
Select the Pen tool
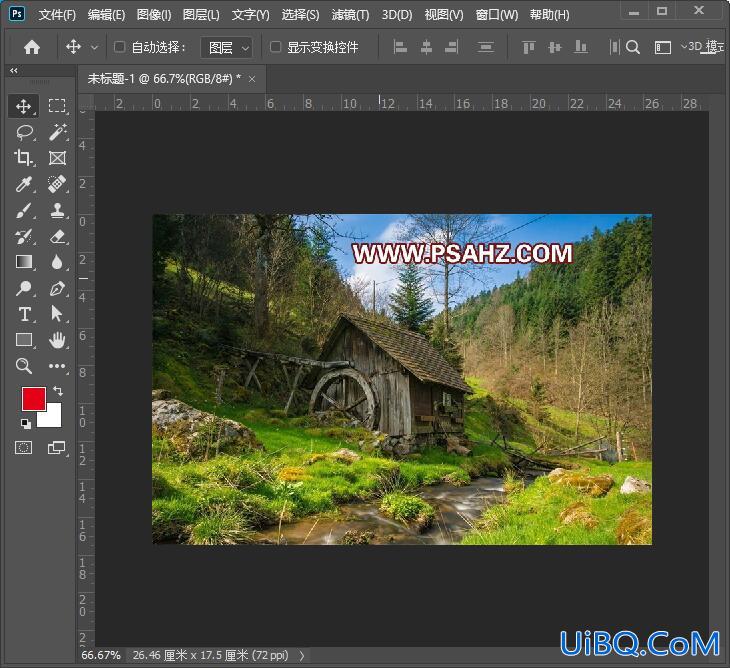pyautogui.click(x=57, y=289)
